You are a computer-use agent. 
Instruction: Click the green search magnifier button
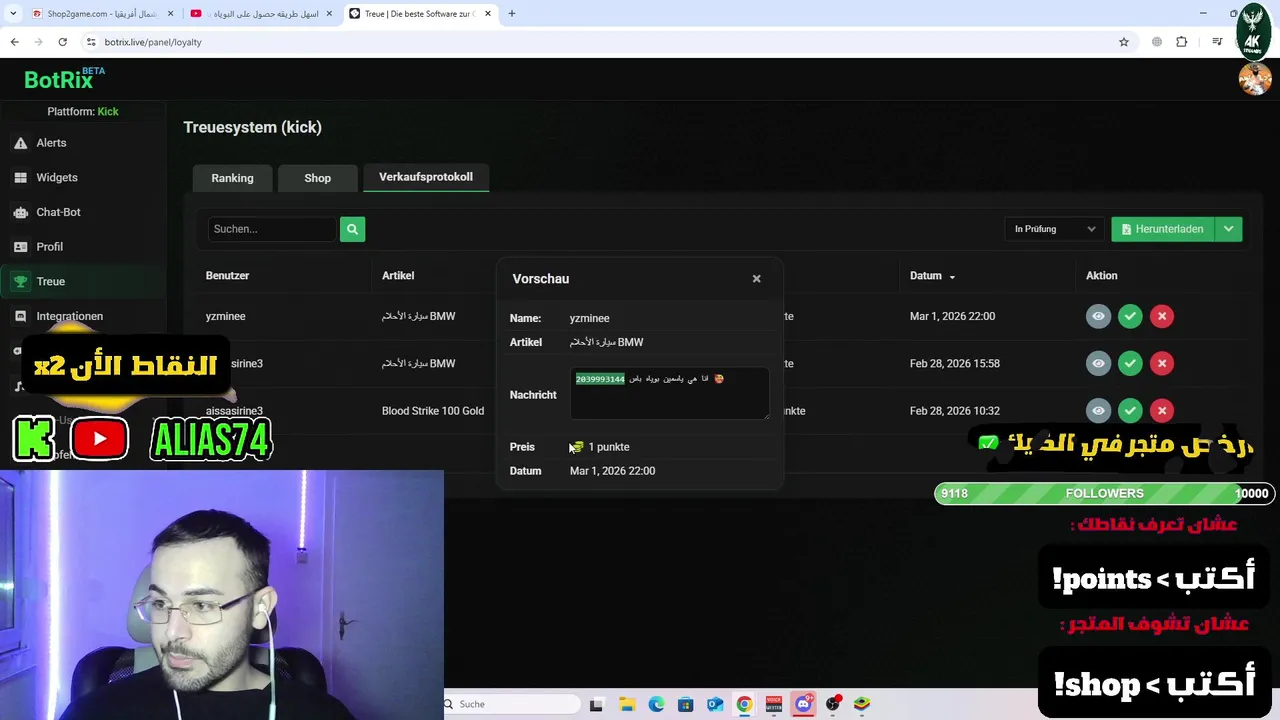pos(352,229)
